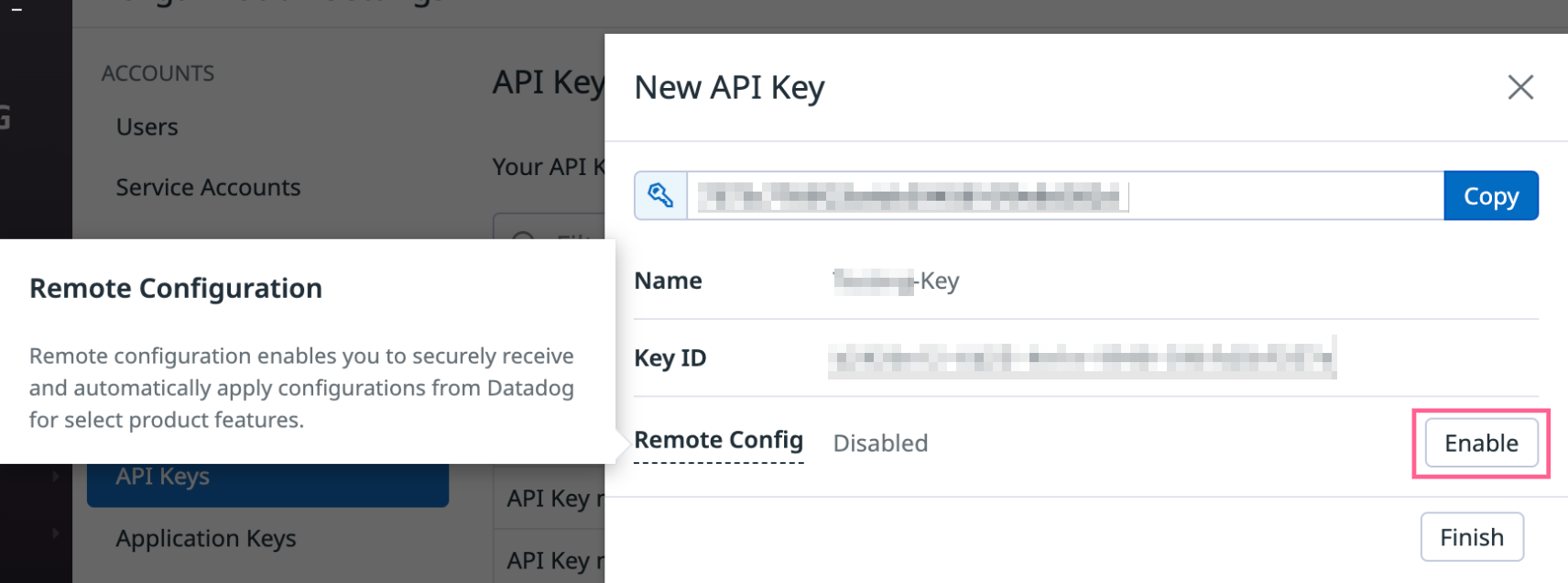The height and width of the screenshot is (583, 1568).
Task: Click Finish to complete key creation
Action: pyautogui.click(x=1472, y=537)
